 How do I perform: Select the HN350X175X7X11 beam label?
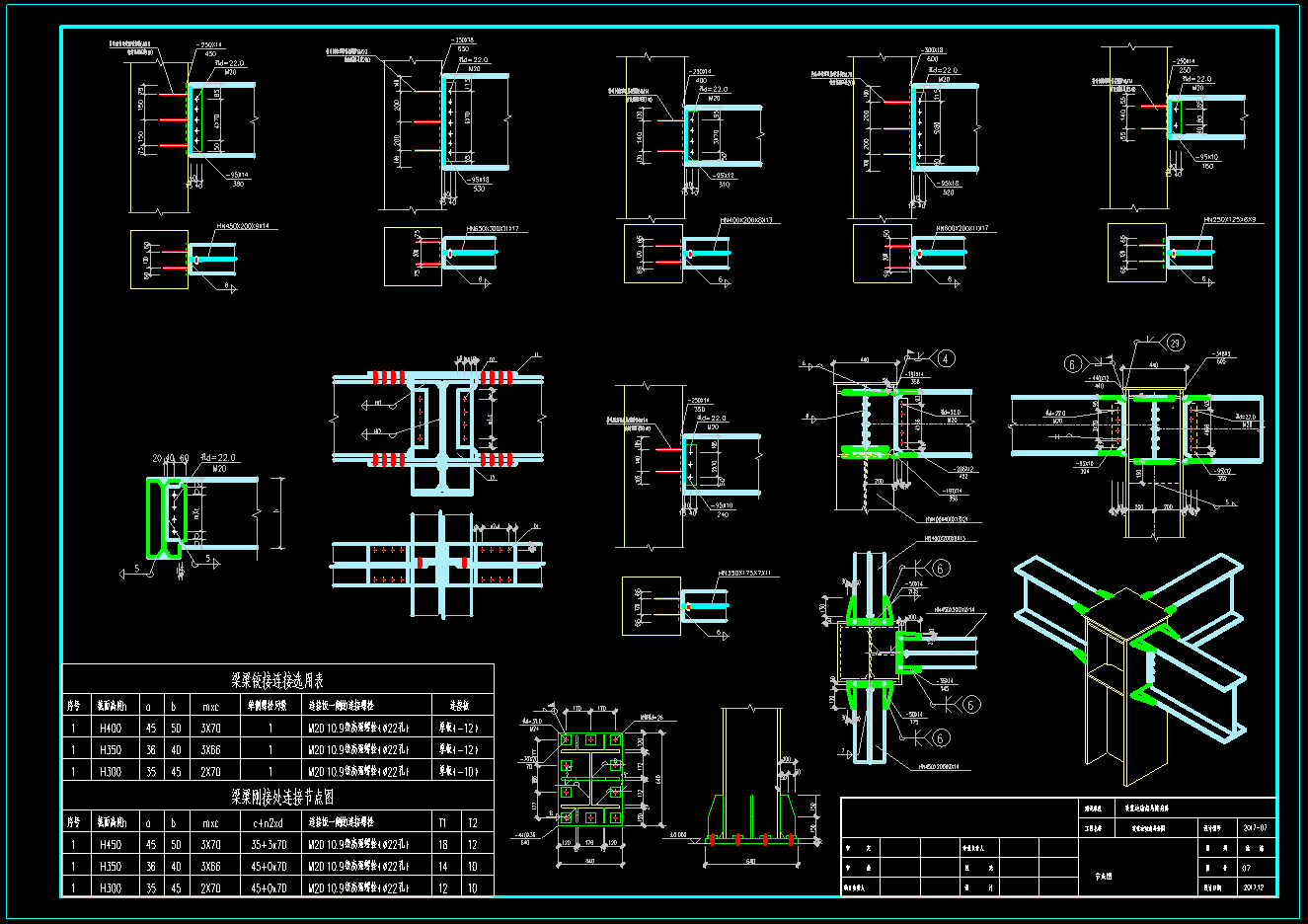744,573
